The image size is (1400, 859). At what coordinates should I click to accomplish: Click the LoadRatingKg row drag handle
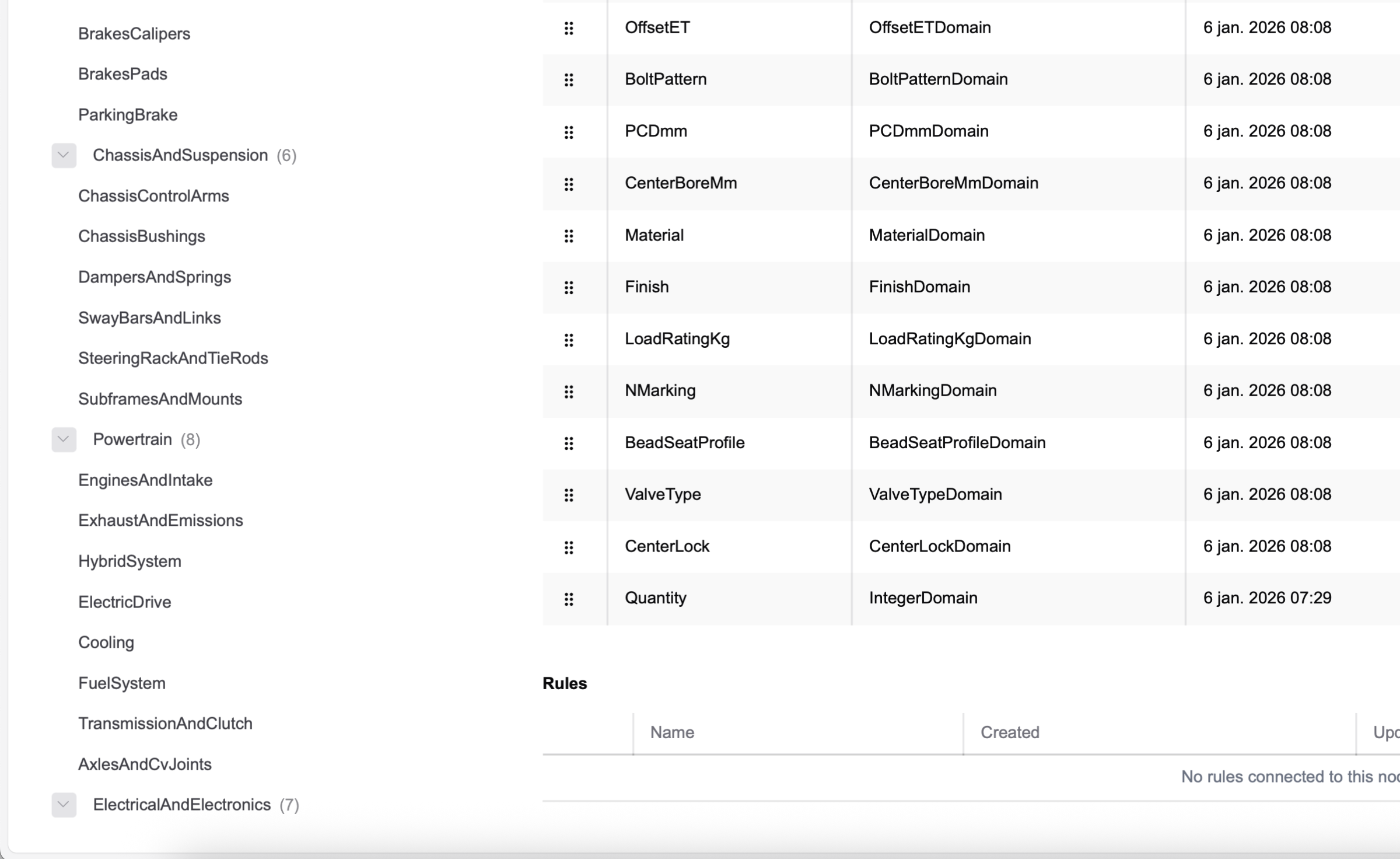[569, 340]
